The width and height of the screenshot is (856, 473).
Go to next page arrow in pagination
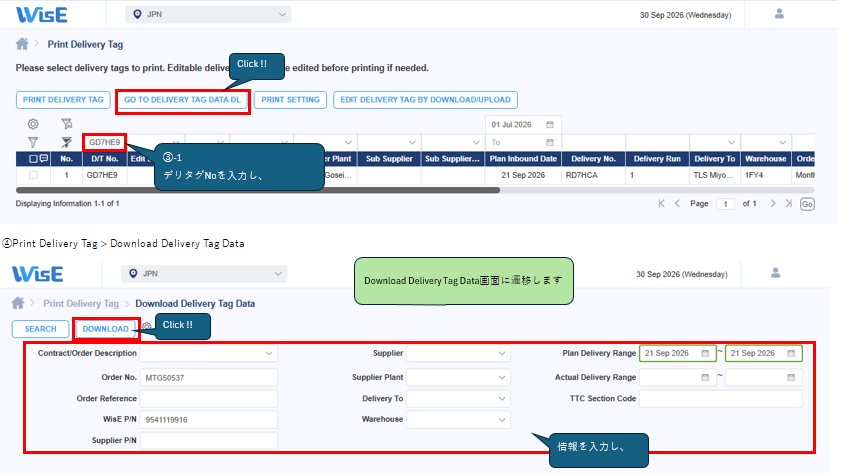(x=772, y=203)
